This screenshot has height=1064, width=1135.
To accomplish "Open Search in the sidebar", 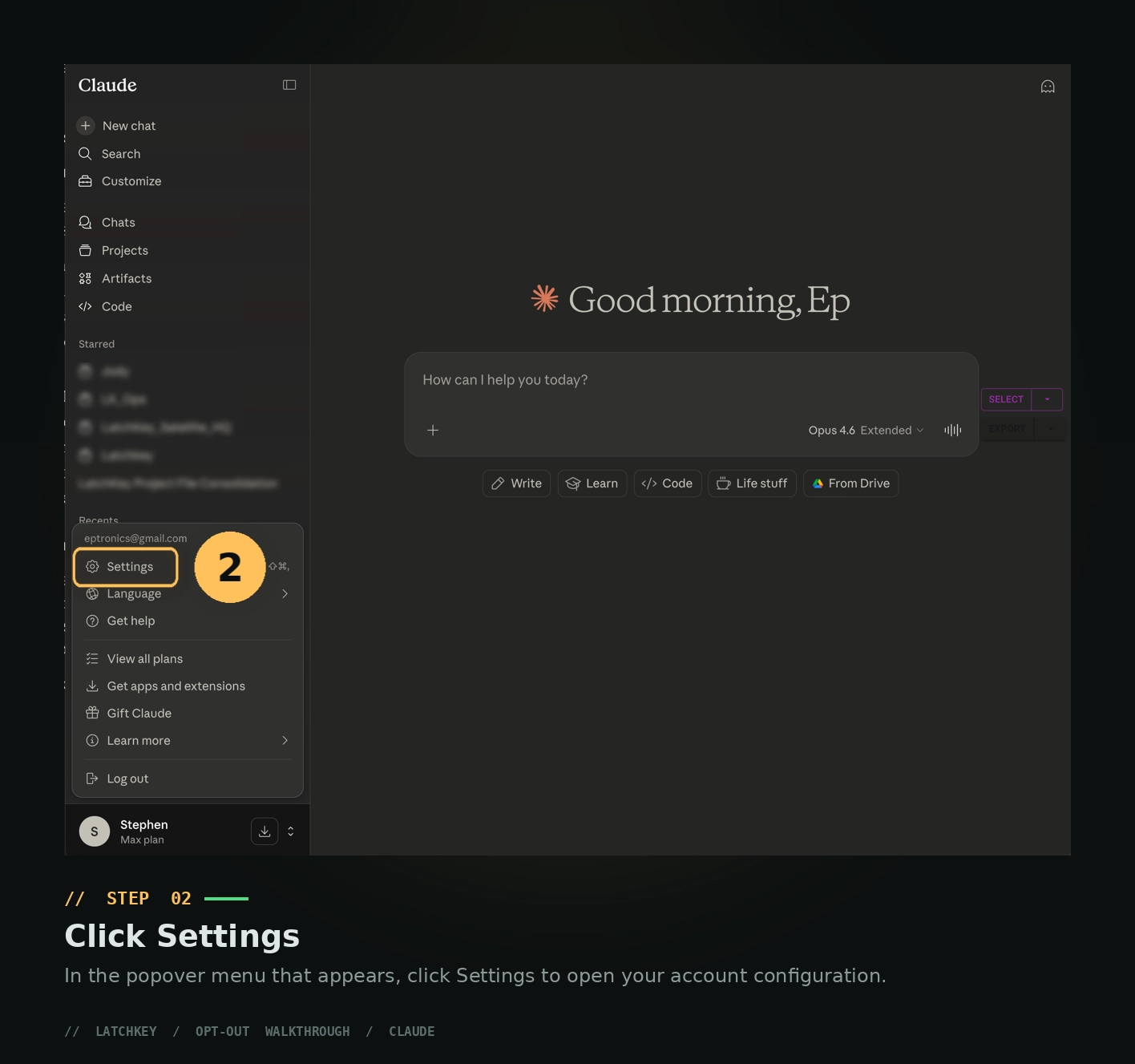I will click(x=120, y=154).
